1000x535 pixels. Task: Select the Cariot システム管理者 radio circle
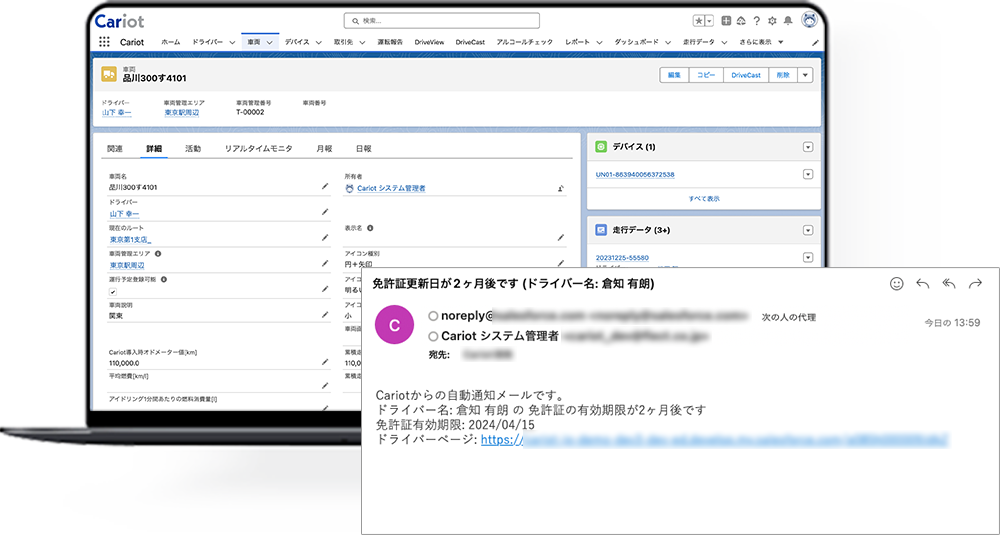(x=433, y=335)
